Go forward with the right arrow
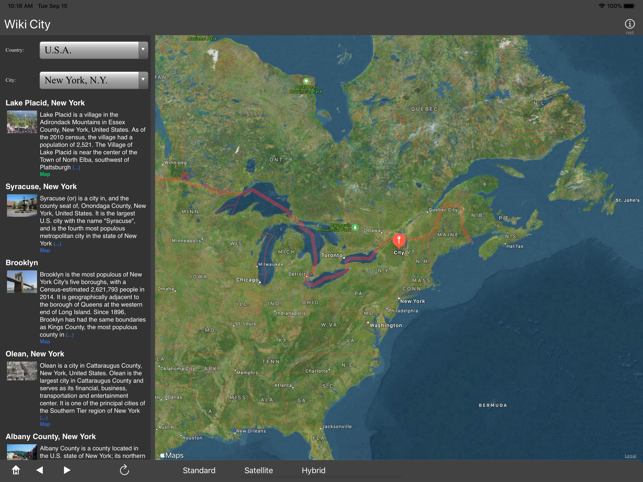This screenshot has width=643, height=482. coord(67,470)
